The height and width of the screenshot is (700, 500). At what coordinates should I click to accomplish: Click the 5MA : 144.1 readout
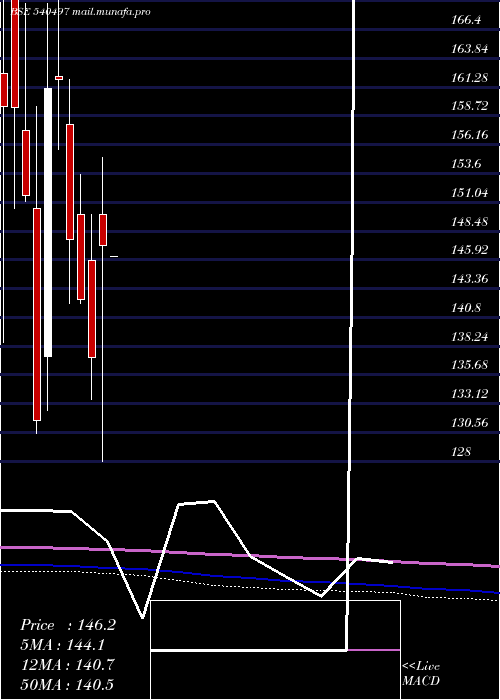pyautogui.click(x=63, y=645)
